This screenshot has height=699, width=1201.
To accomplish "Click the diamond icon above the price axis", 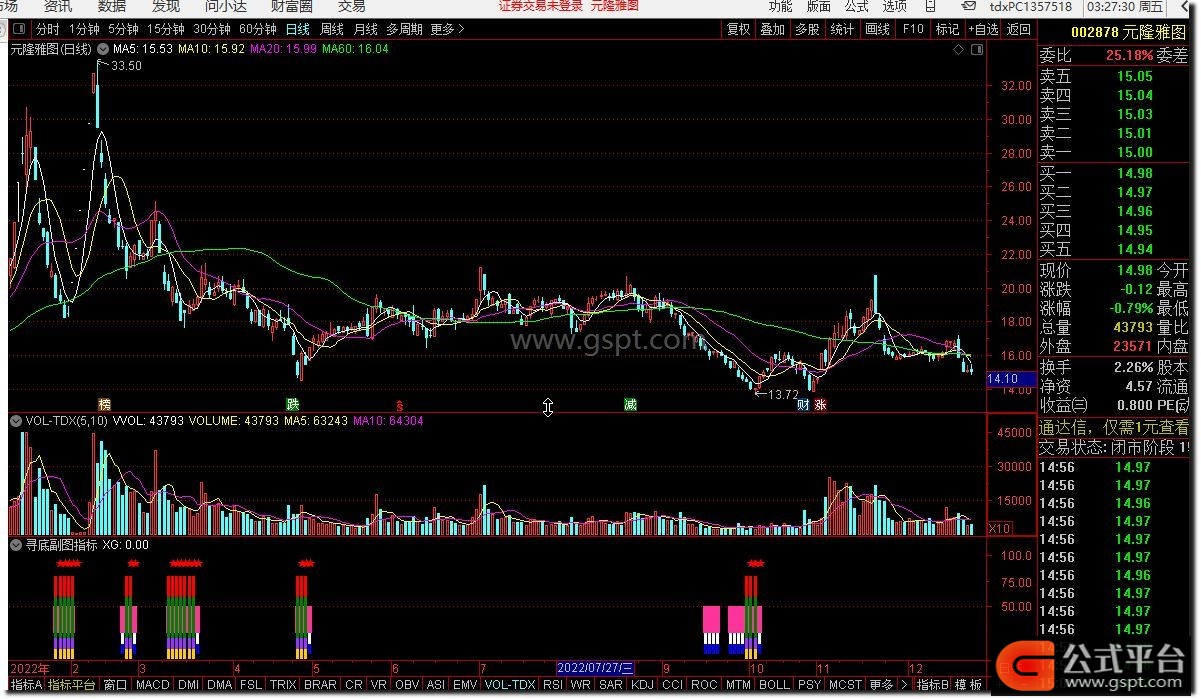I will [958, 48].
